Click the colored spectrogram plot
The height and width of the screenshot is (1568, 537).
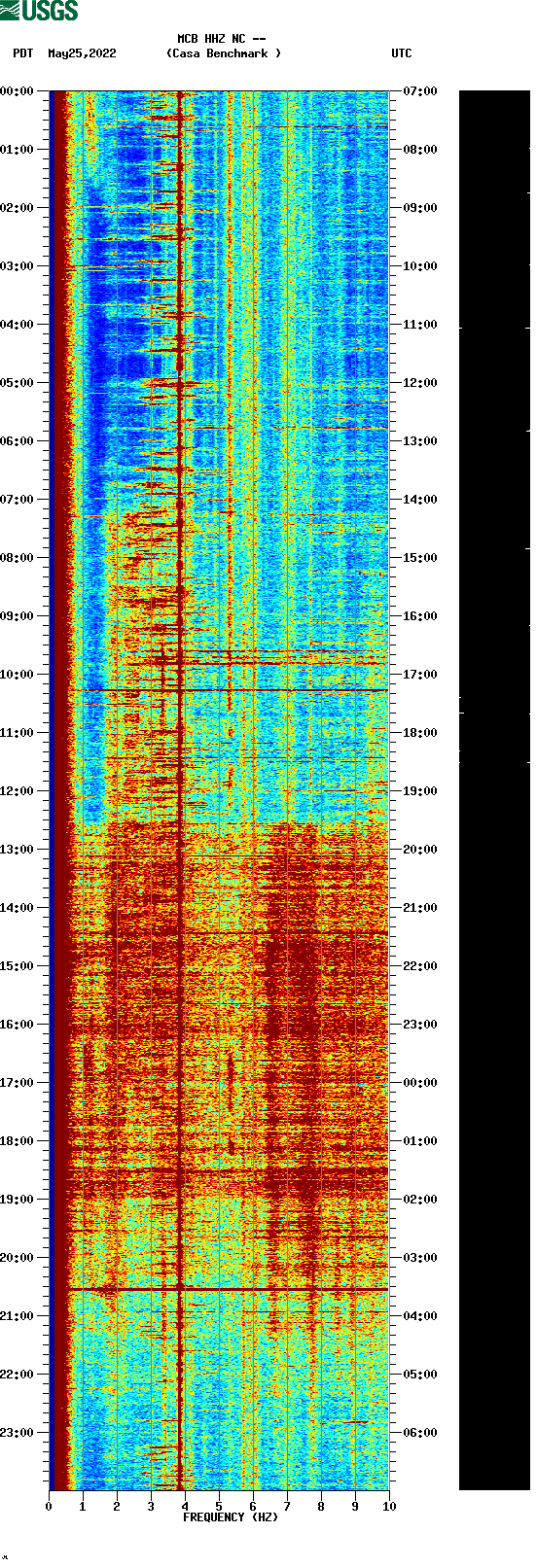[219, 790]
